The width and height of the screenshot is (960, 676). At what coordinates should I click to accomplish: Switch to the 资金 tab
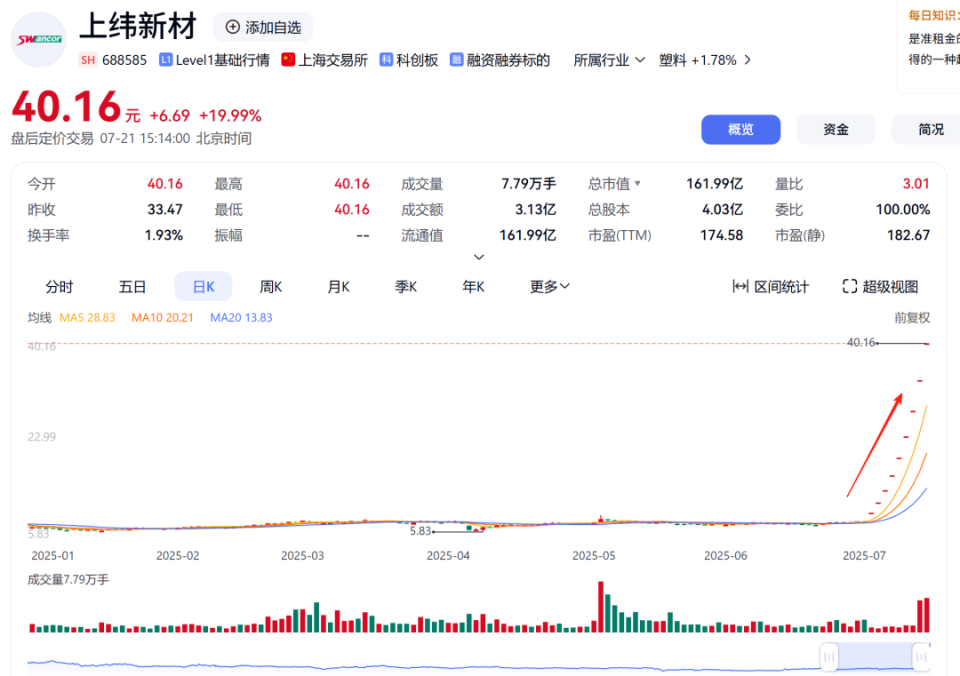pyautogui.click(x=836, y=130)
